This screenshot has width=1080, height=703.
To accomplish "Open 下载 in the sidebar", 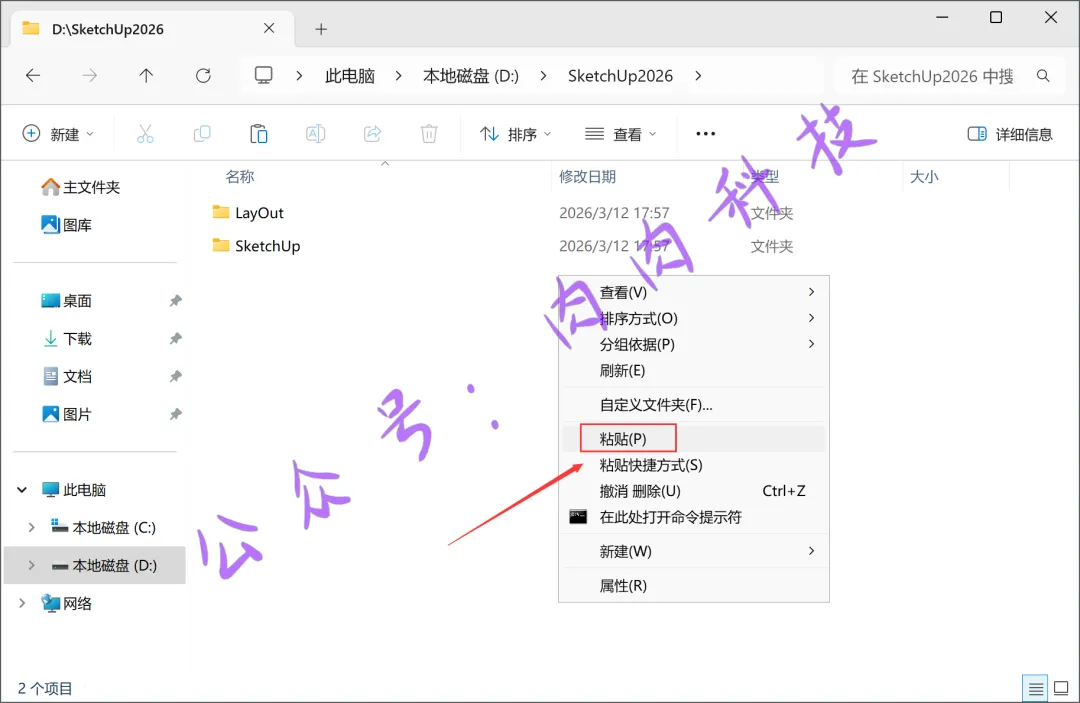I will [x=67, y=339].
